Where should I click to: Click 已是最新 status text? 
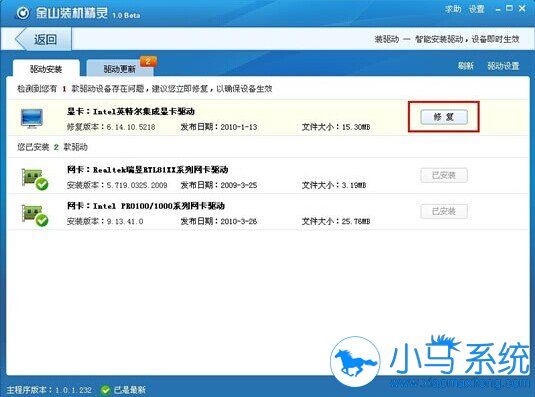click(130, 390)
